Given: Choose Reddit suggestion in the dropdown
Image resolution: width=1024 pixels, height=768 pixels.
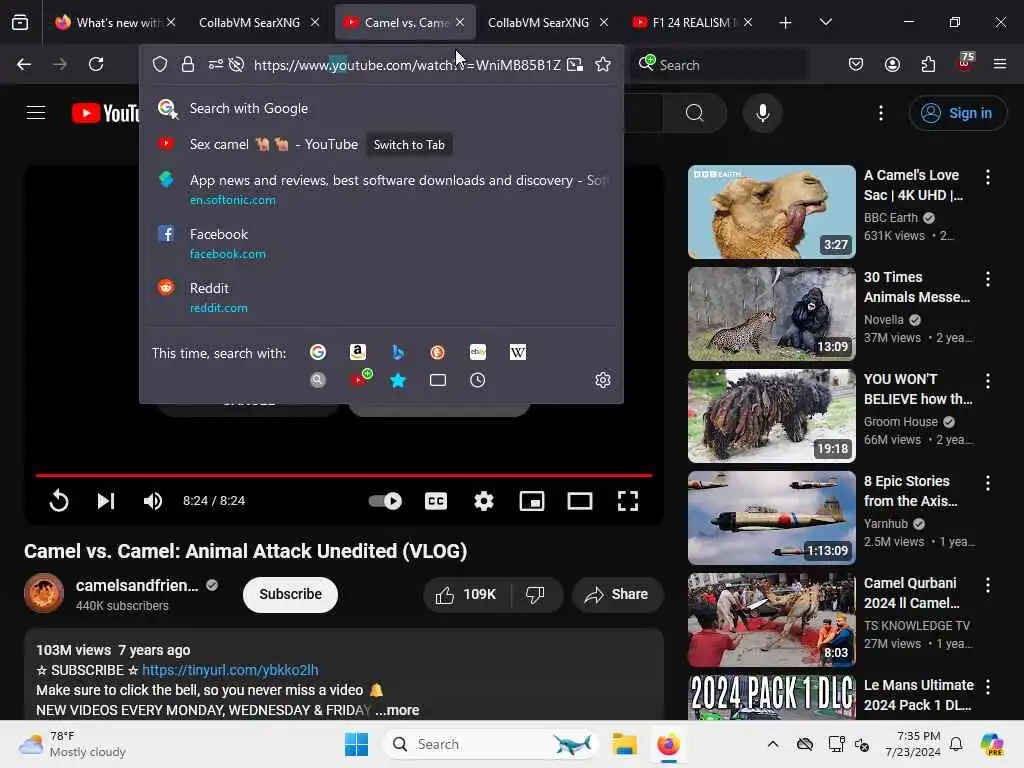Looking at the screenshot, I should 381,297.
